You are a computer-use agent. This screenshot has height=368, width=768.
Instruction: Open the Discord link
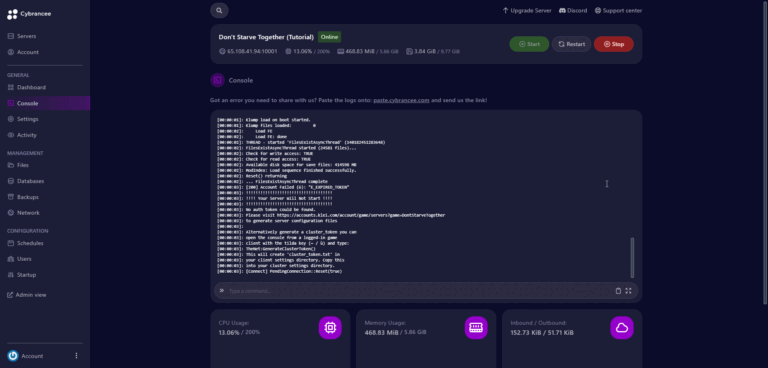[x=573, y=10]
